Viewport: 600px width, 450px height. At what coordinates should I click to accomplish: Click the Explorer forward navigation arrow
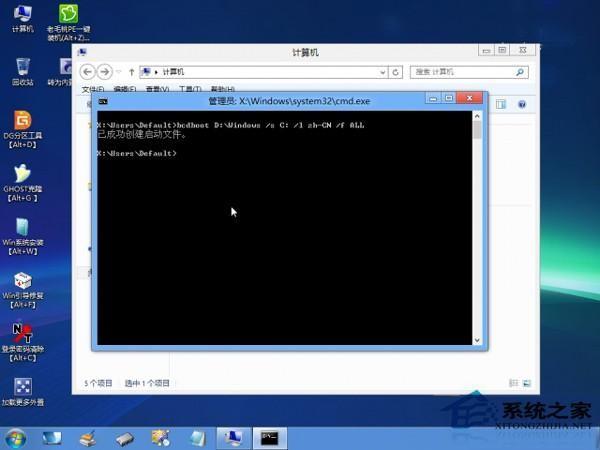(103, 72)
